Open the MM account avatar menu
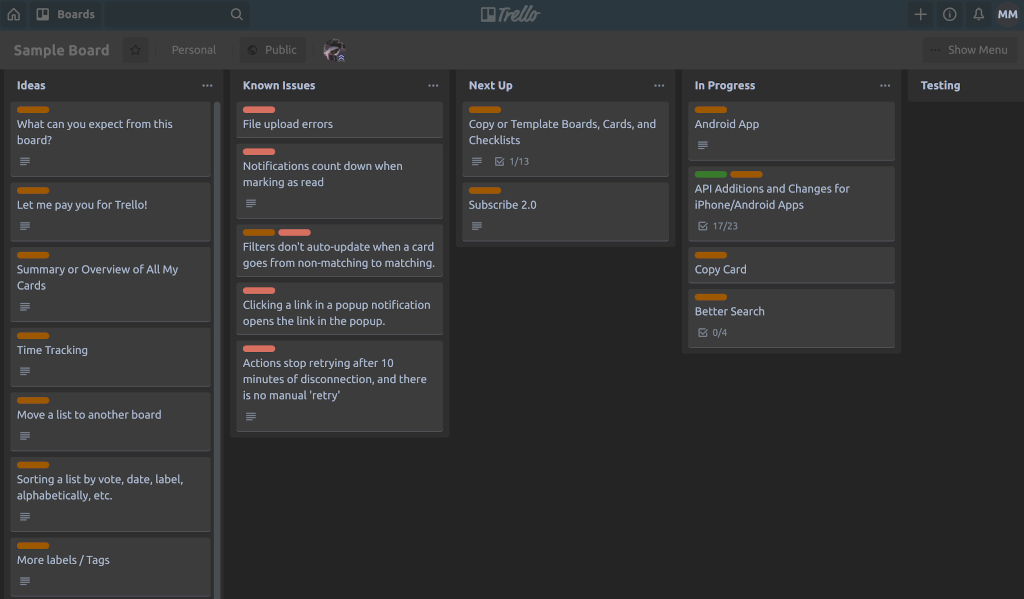1024x599 pixels. 1007,14
